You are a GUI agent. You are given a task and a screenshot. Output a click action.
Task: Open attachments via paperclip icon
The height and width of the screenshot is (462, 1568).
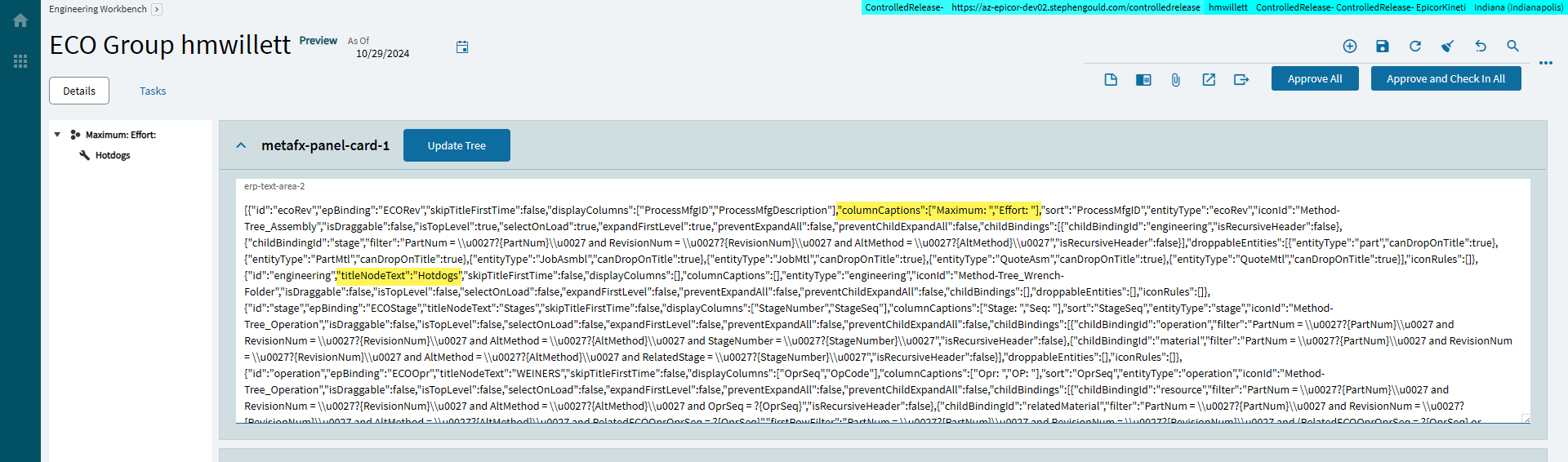(x=1176, y=79)
